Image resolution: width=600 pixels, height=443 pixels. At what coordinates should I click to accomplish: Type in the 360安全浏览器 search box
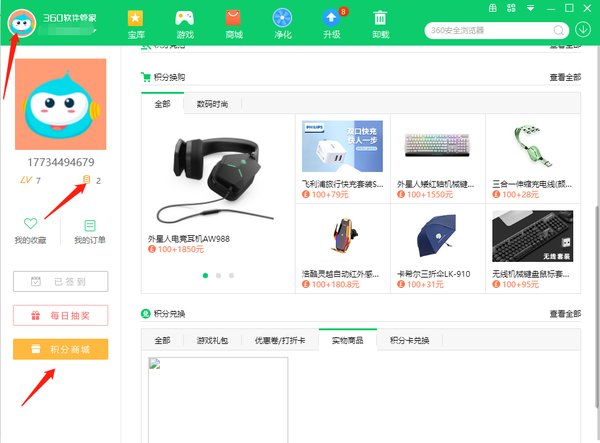click(x=492, y=30)
